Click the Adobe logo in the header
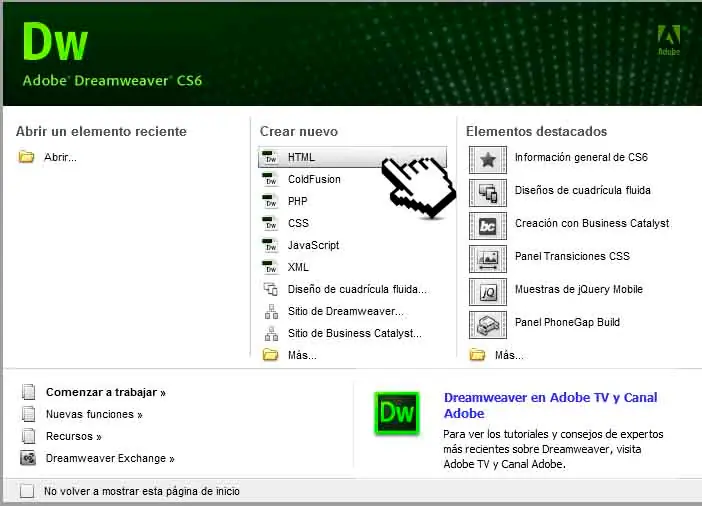Viewport: 702px width, 506px height. click(x=669, y=40)
